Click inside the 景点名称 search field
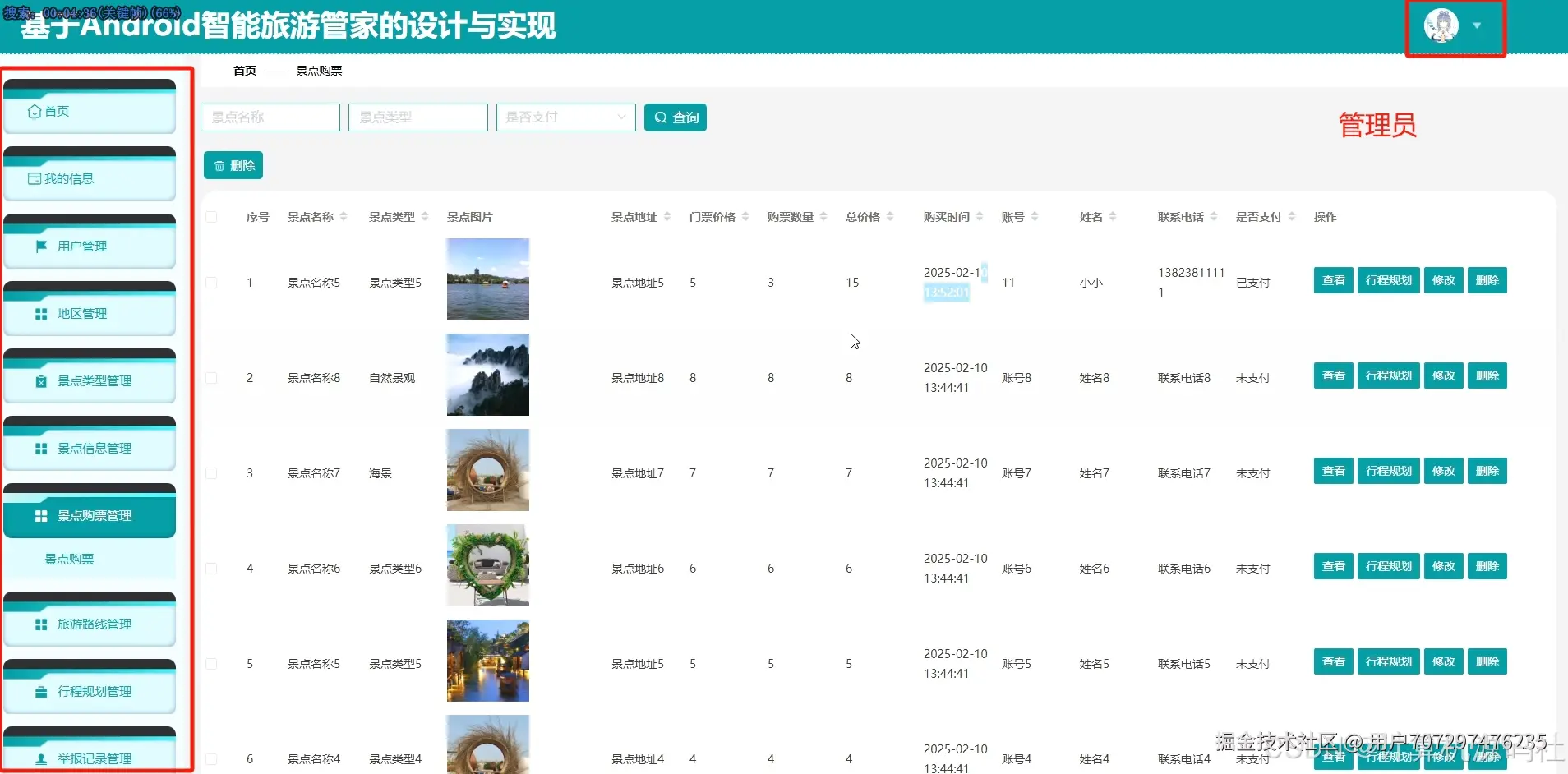Image resolution: width=1568 pixels, height=774 pixels. 270,117
